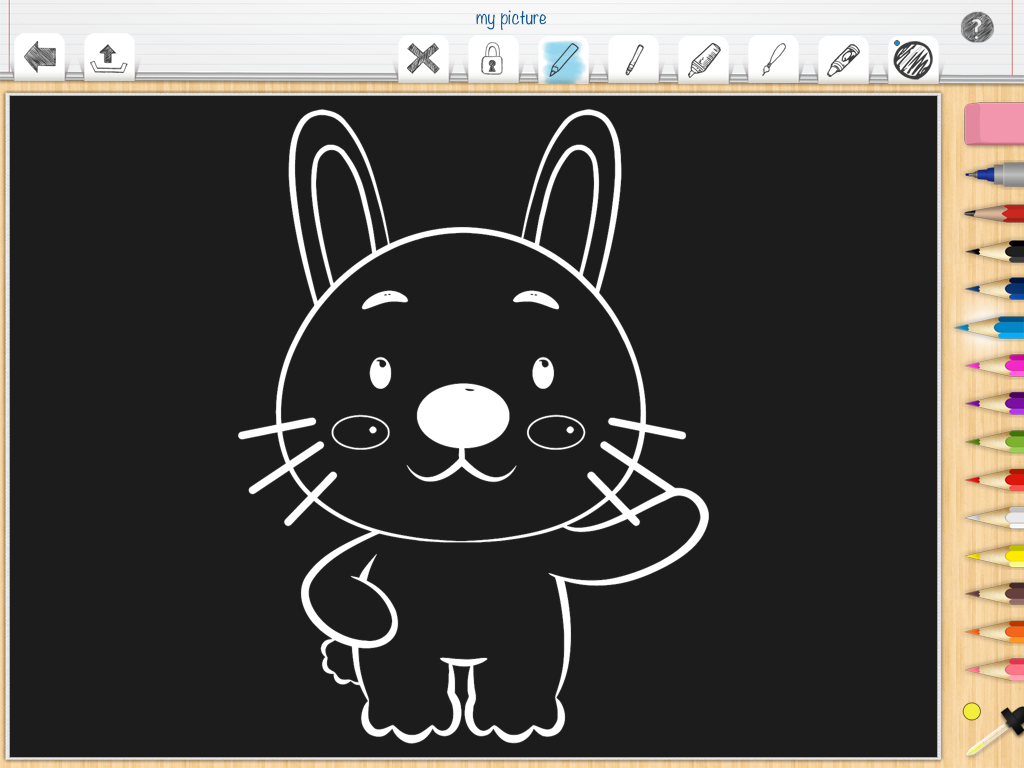Select the paintbrush tool
Viewport: 1024px width, 768px height.
pyautogui.click(x=773, y=60)
